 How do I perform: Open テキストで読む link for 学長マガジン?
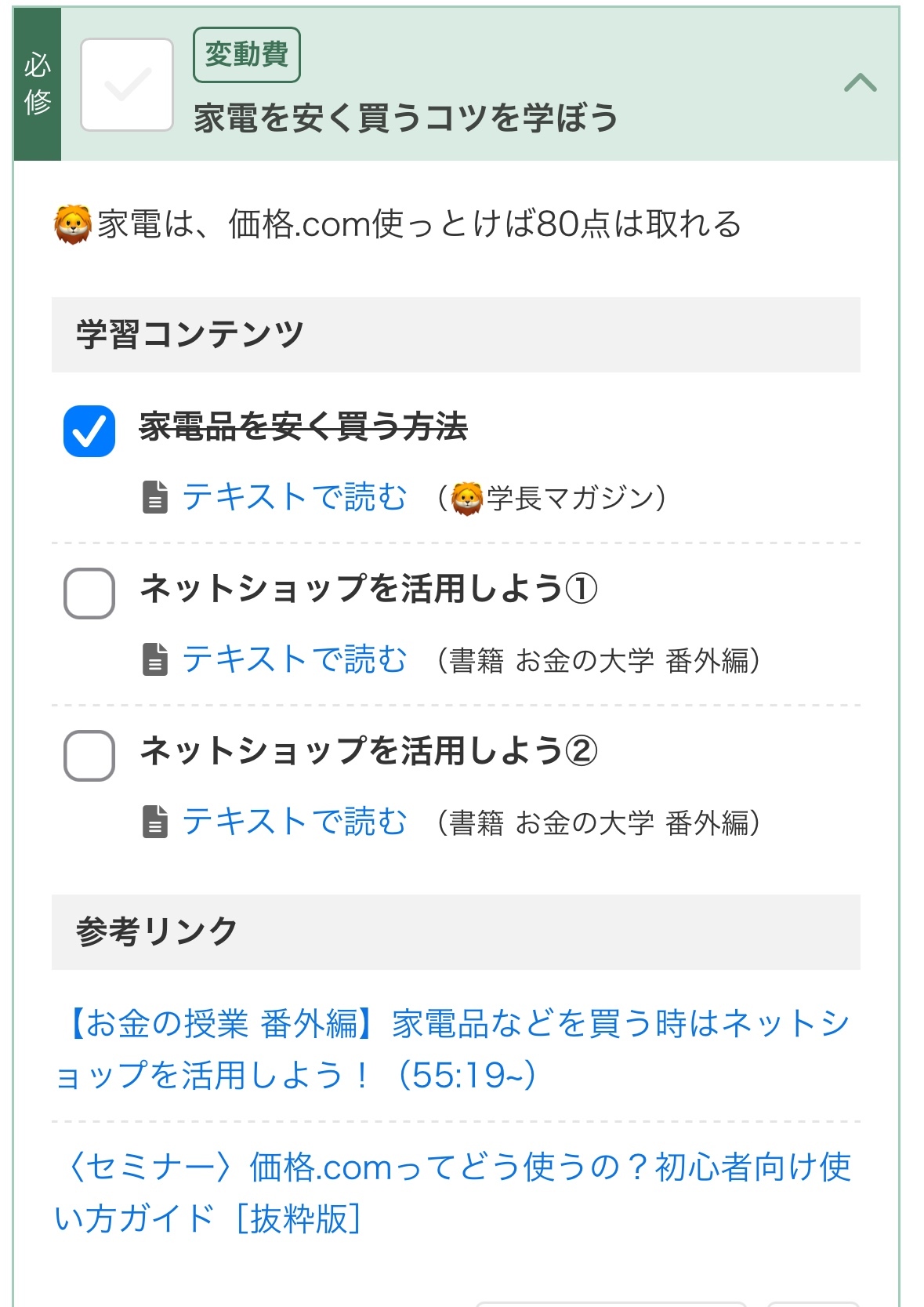tap(295, 497)
